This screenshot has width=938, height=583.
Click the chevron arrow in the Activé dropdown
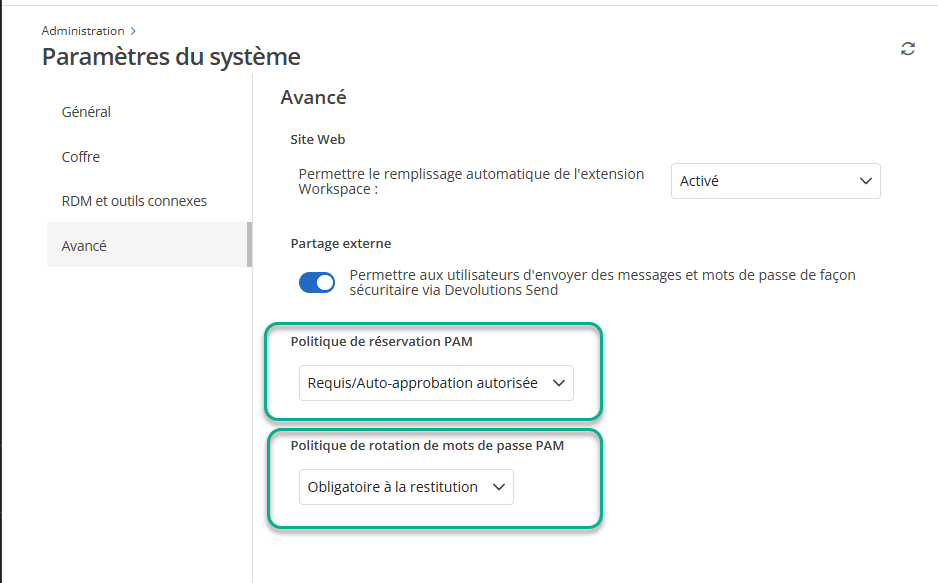[x=865, y=181]
